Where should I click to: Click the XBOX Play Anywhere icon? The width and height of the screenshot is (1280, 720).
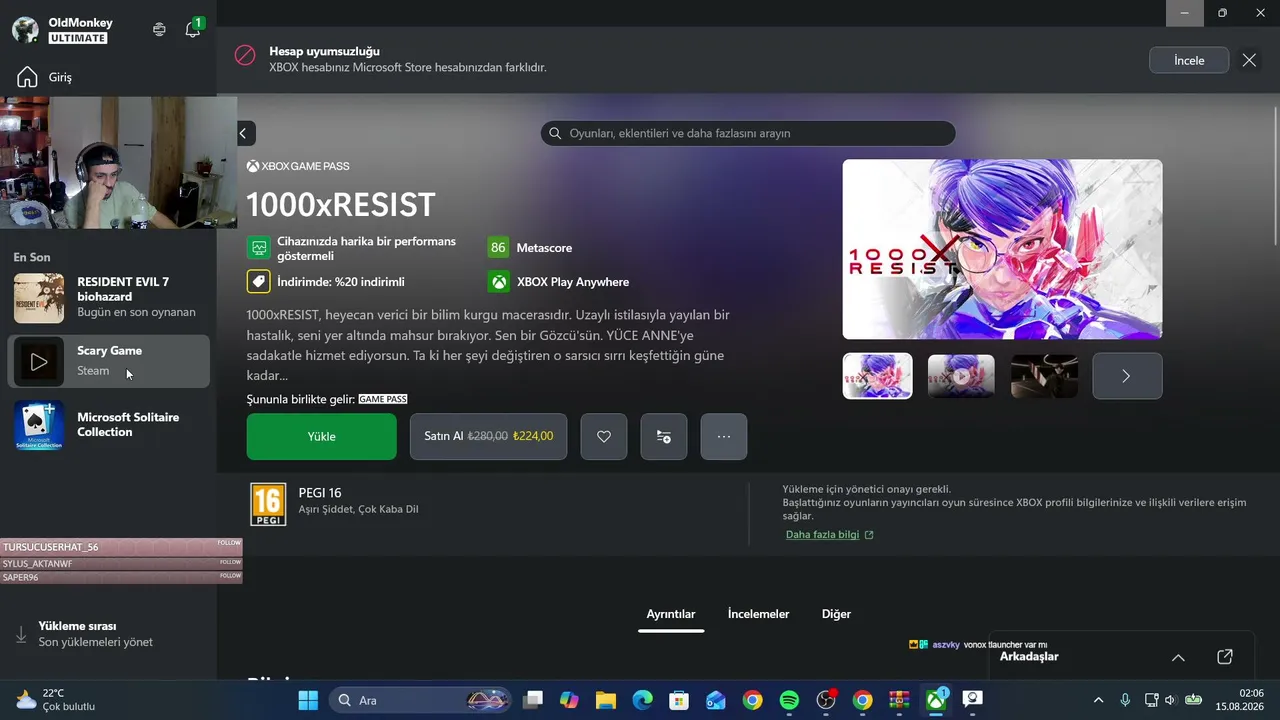point(498,282)
